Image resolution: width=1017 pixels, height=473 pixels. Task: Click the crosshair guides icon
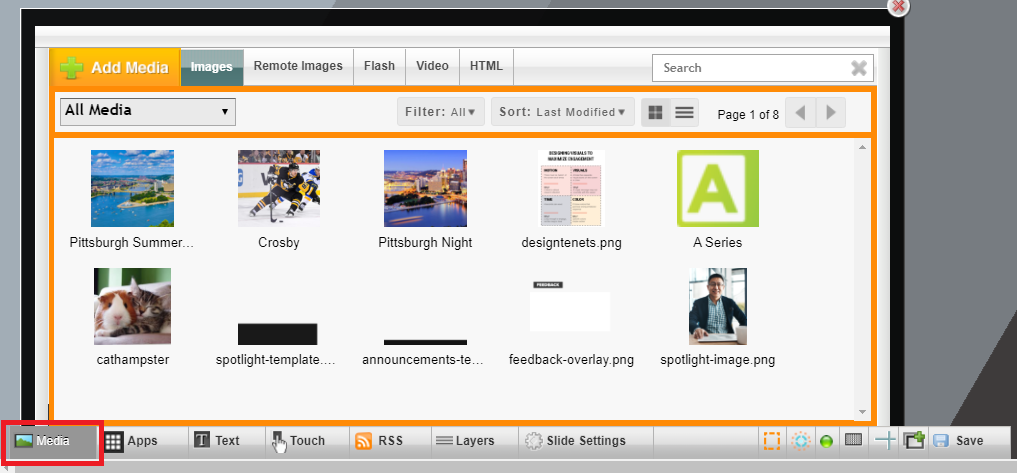pyautogui.click(x=885, y=441)
